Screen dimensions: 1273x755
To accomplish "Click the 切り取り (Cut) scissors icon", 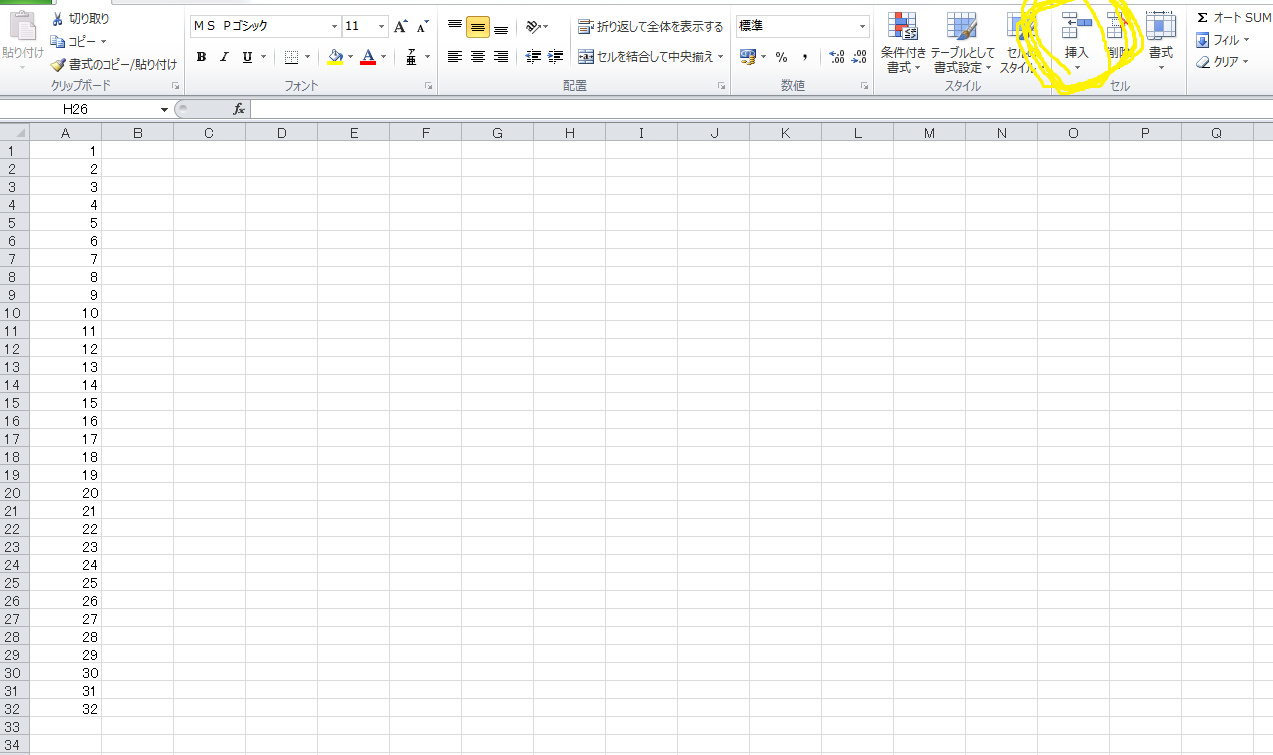I will point(58,19).
